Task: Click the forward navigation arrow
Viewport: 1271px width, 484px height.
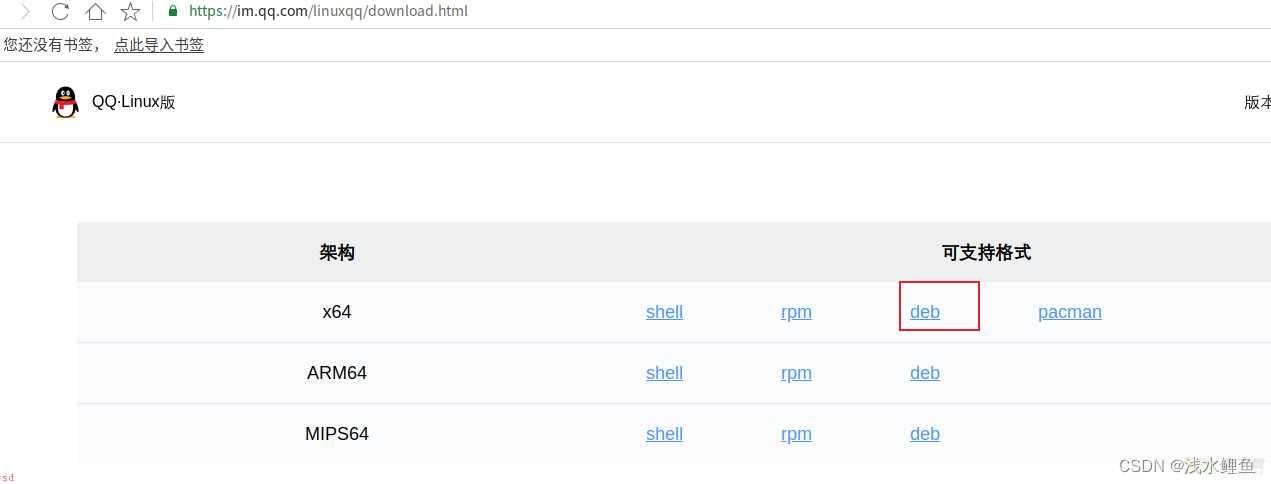Action: tap(25, 12)
